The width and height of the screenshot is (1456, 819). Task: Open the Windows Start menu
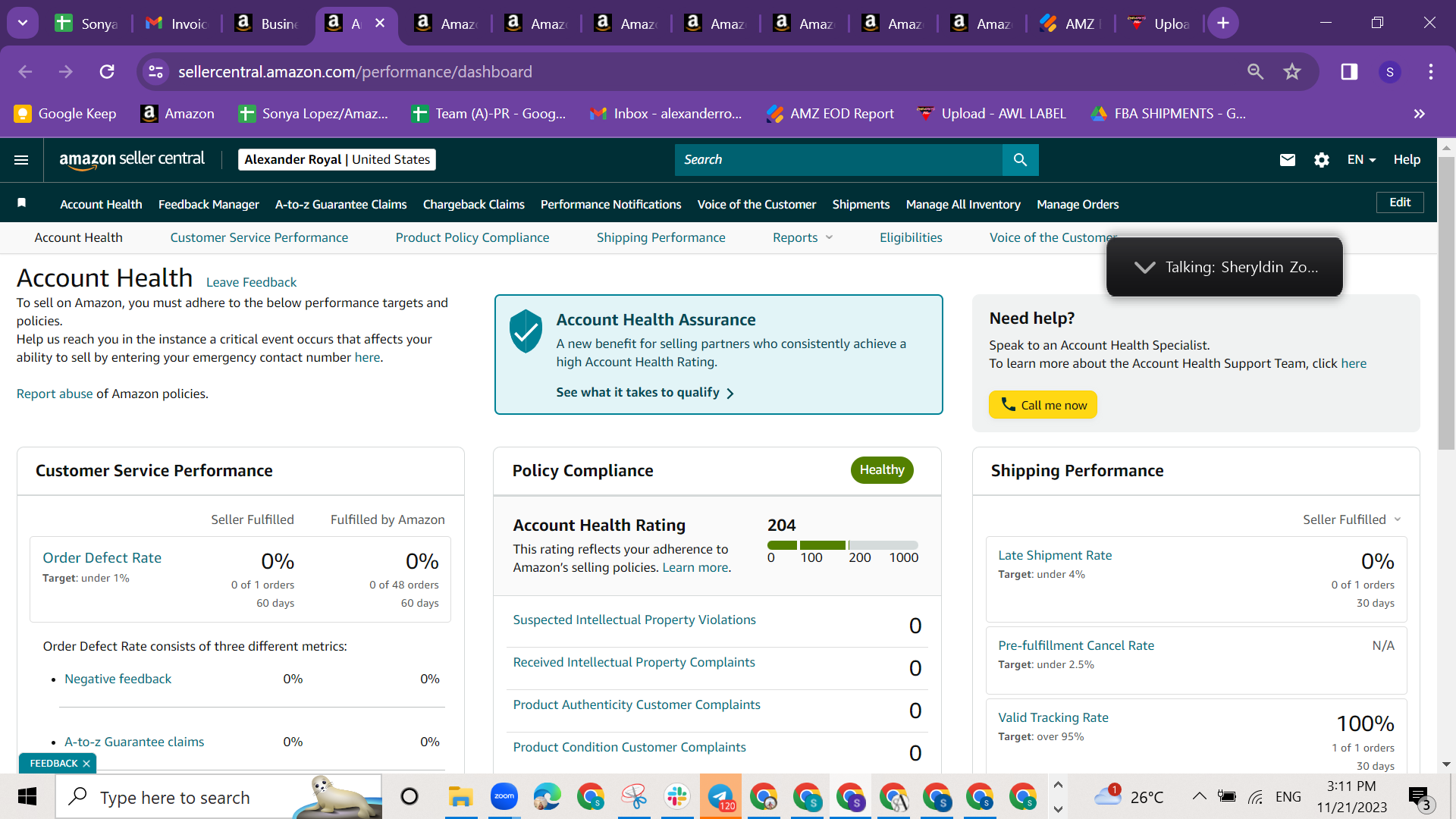[x=27, y=797]
